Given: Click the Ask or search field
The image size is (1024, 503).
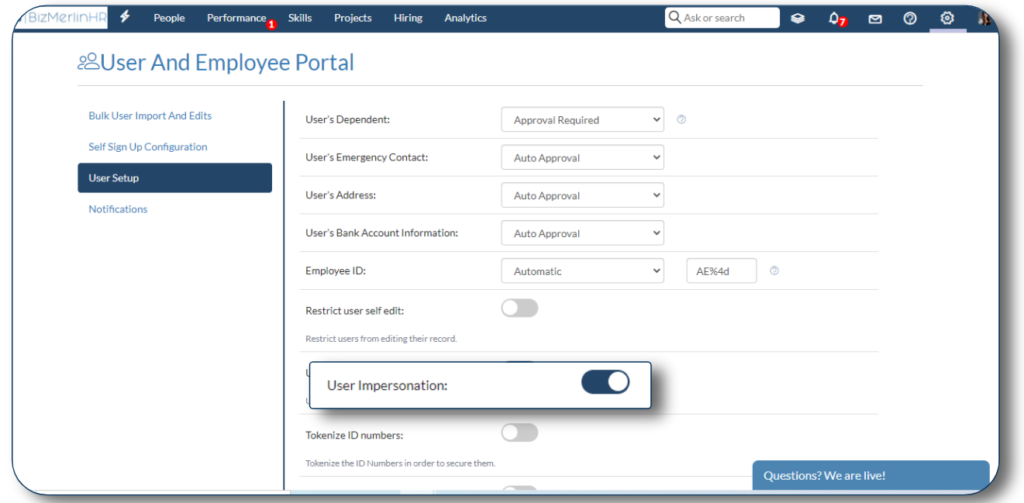Looking at the screenshot, I should pyautogui.click(x=722, y=18).
